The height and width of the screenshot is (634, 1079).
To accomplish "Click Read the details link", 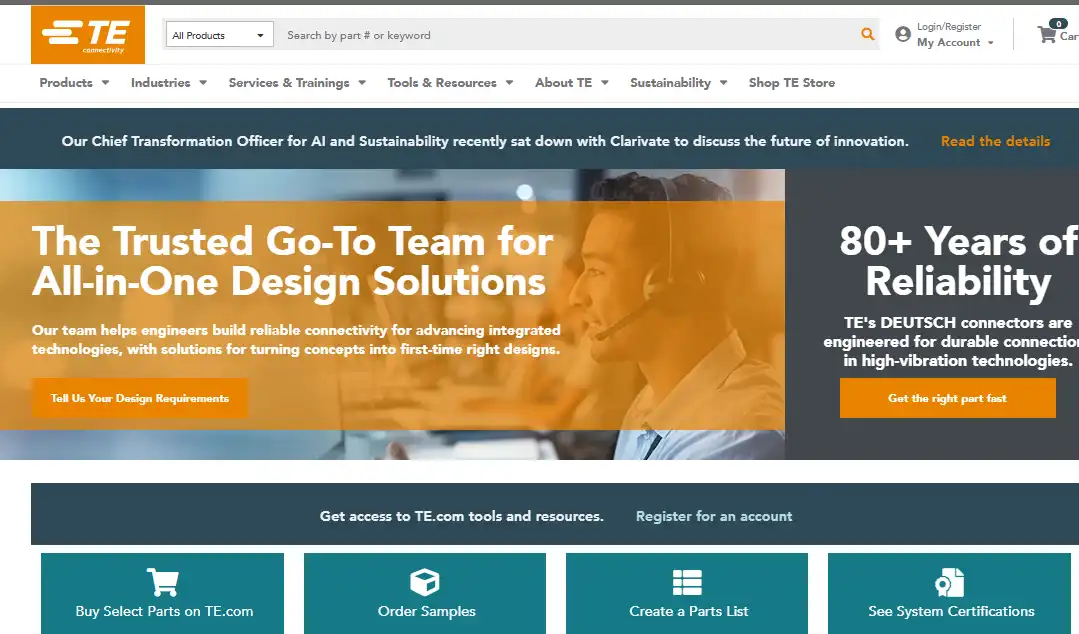I will coord(995,141).
